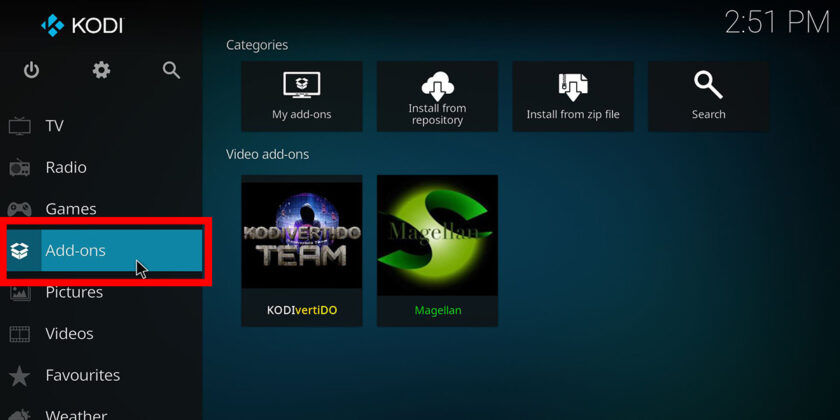This screenshot has height=420, width=840.
Task: Click the power icon in the sidebar
Action: pos(31,70)
